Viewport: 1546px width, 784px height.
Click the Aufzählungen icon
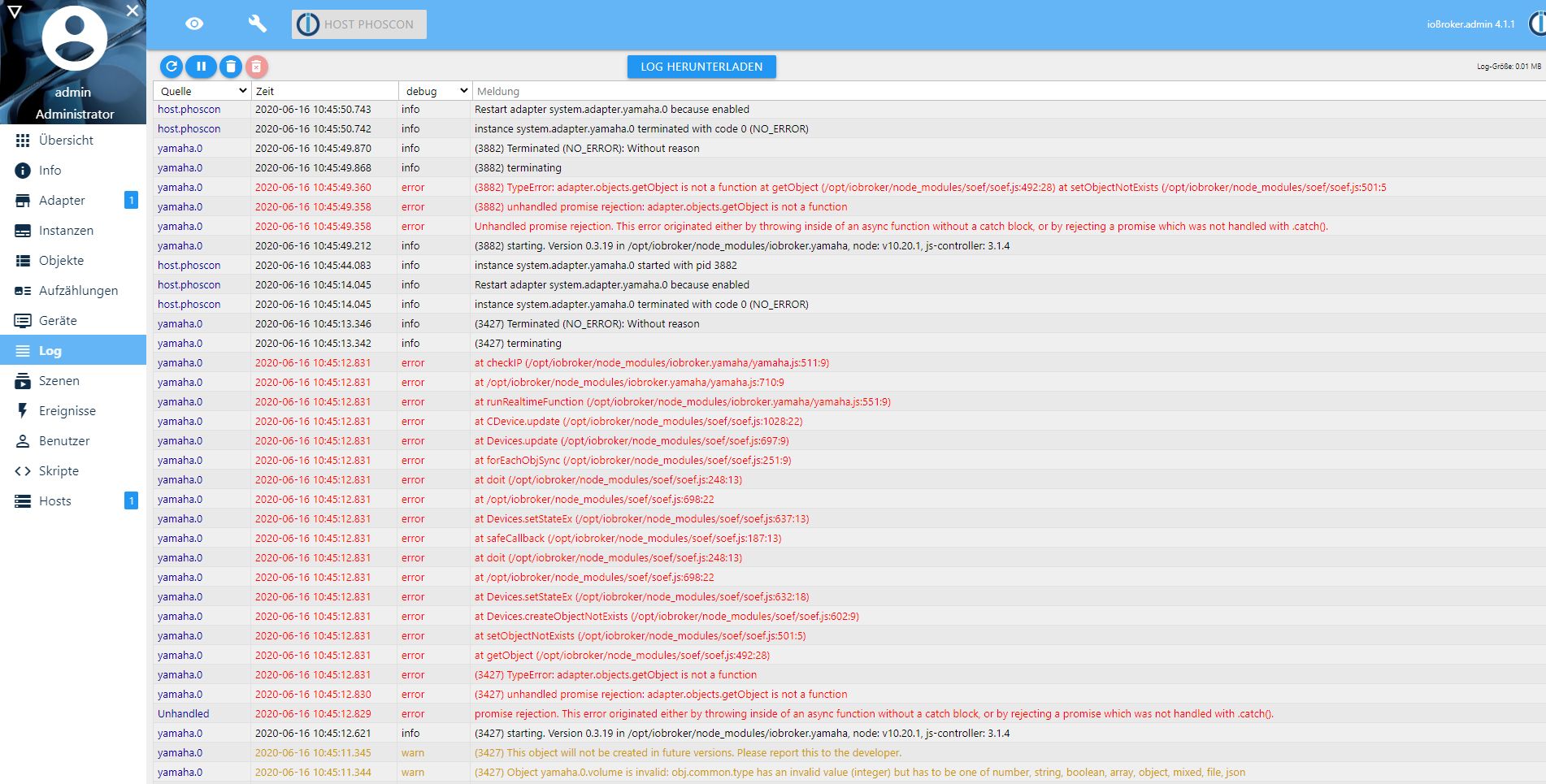[23, 291]
